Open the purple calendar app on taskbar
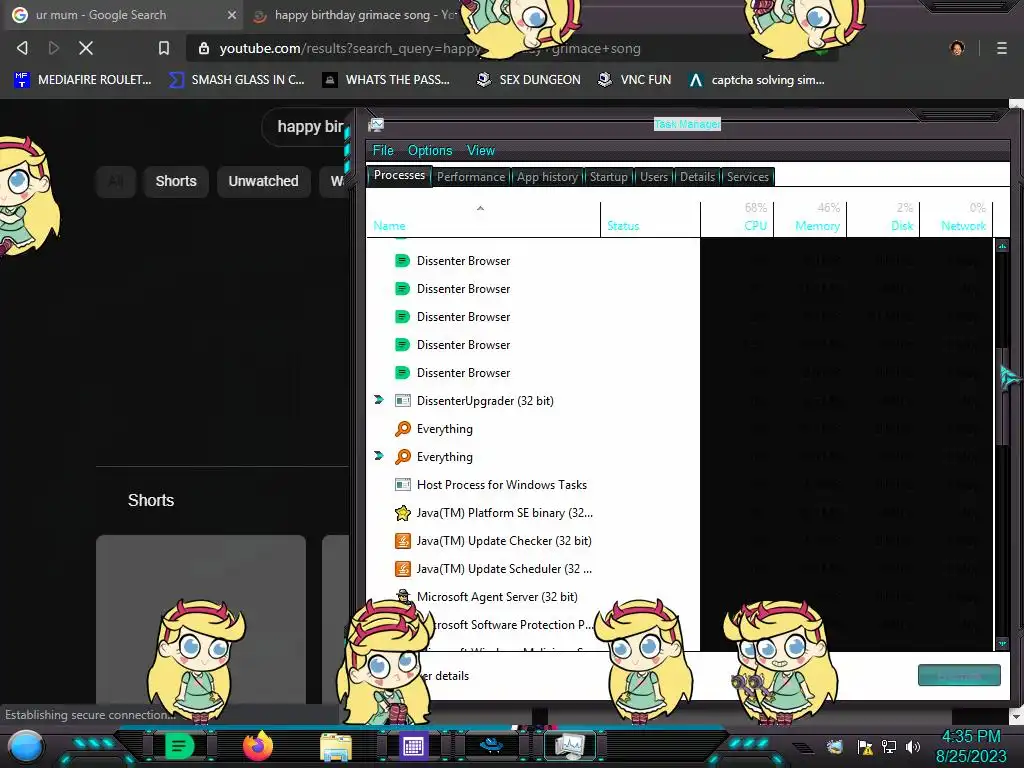This screenshot has height=768, width=1024. click(x=413, y=746)
